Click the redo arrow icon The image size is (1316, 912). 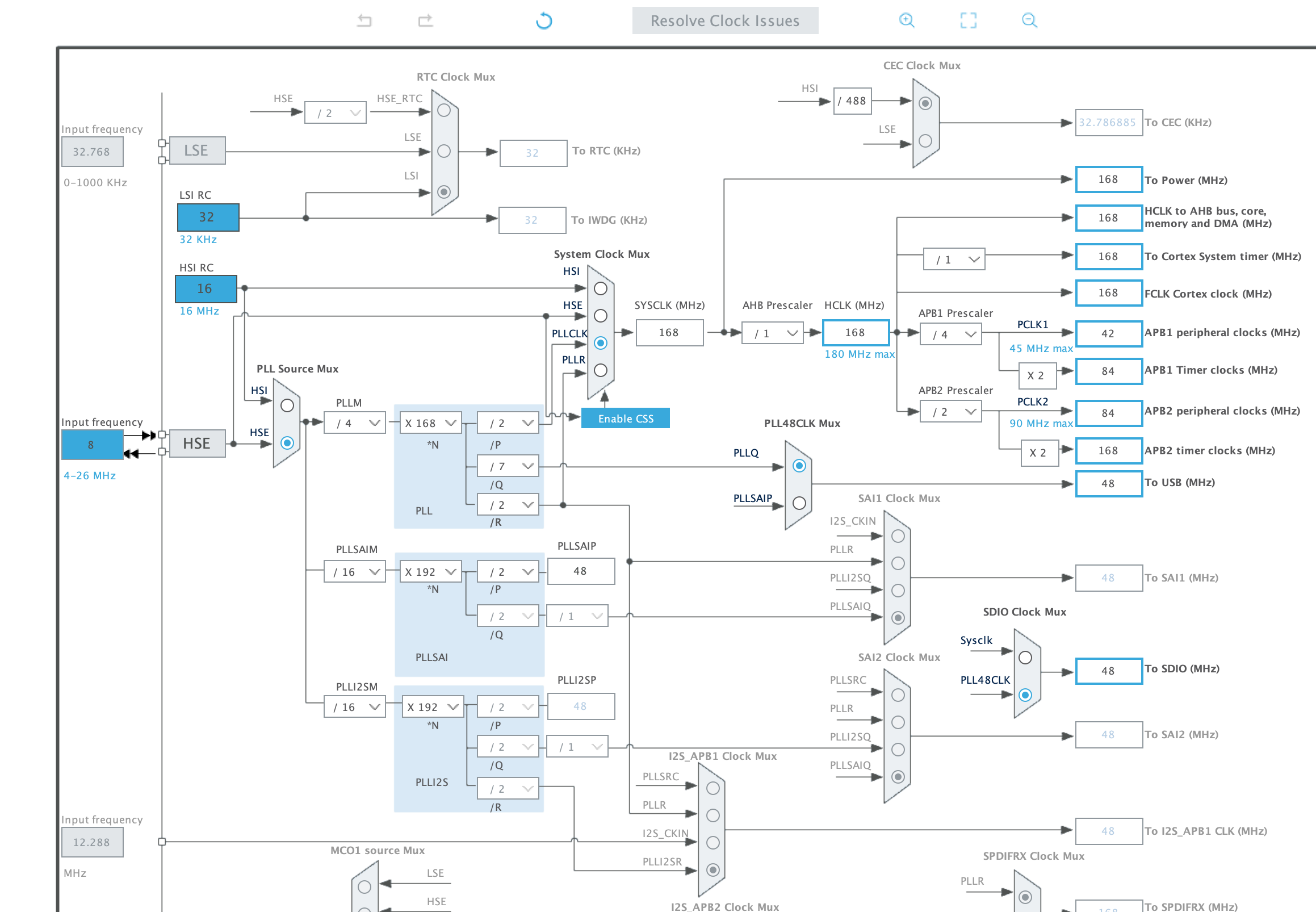(425, 21)
